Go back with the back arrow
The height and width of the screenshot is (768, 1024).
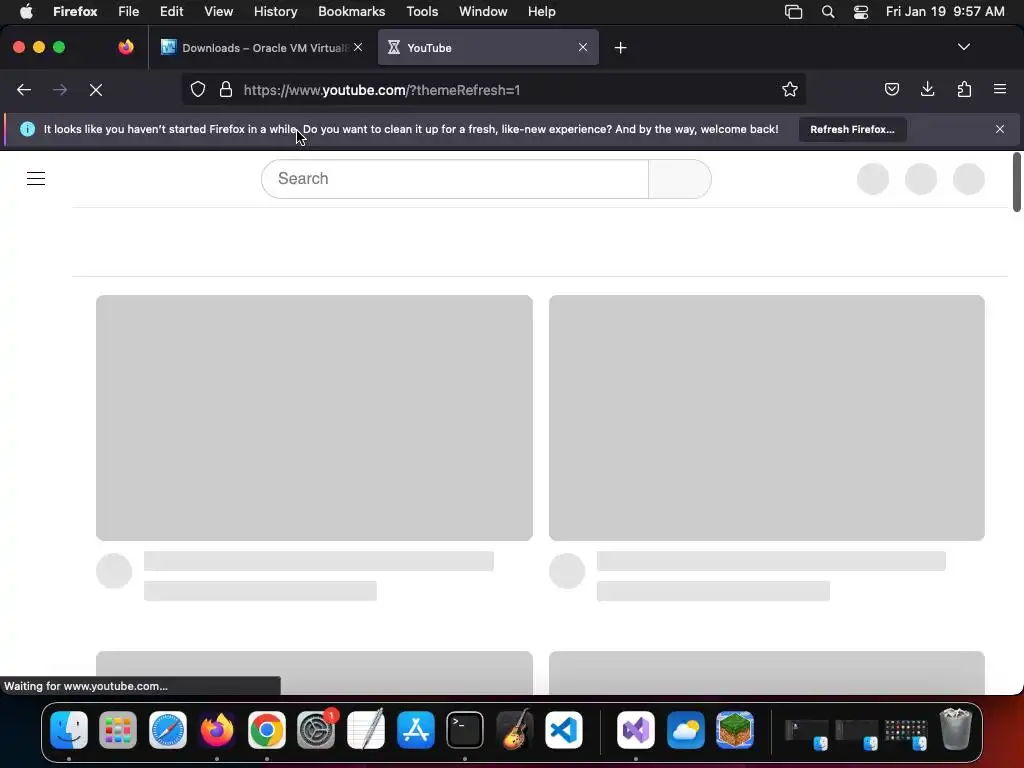click(24, 90)
